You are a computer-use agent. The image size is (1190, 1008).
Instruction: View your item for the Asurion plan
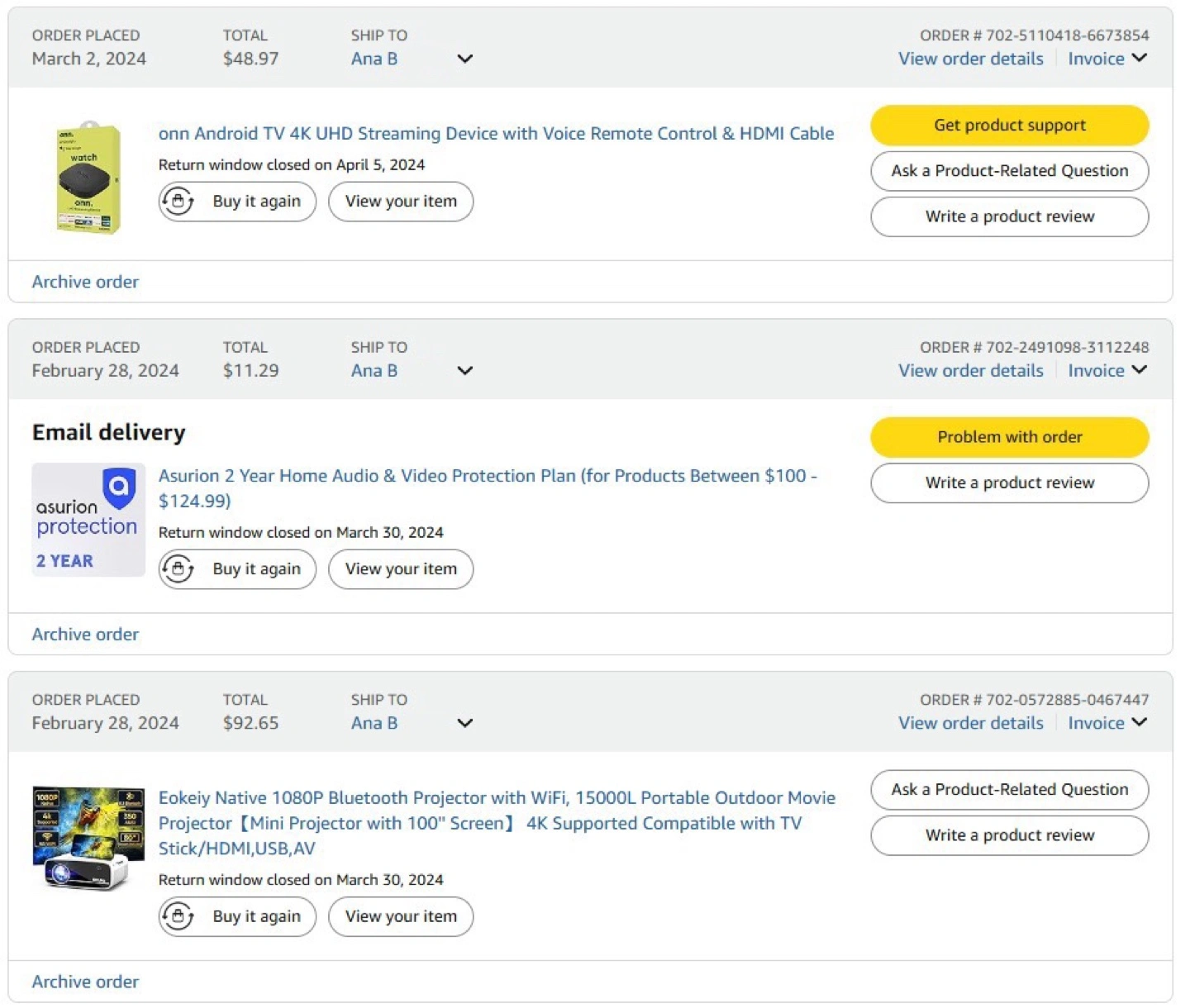401,569
